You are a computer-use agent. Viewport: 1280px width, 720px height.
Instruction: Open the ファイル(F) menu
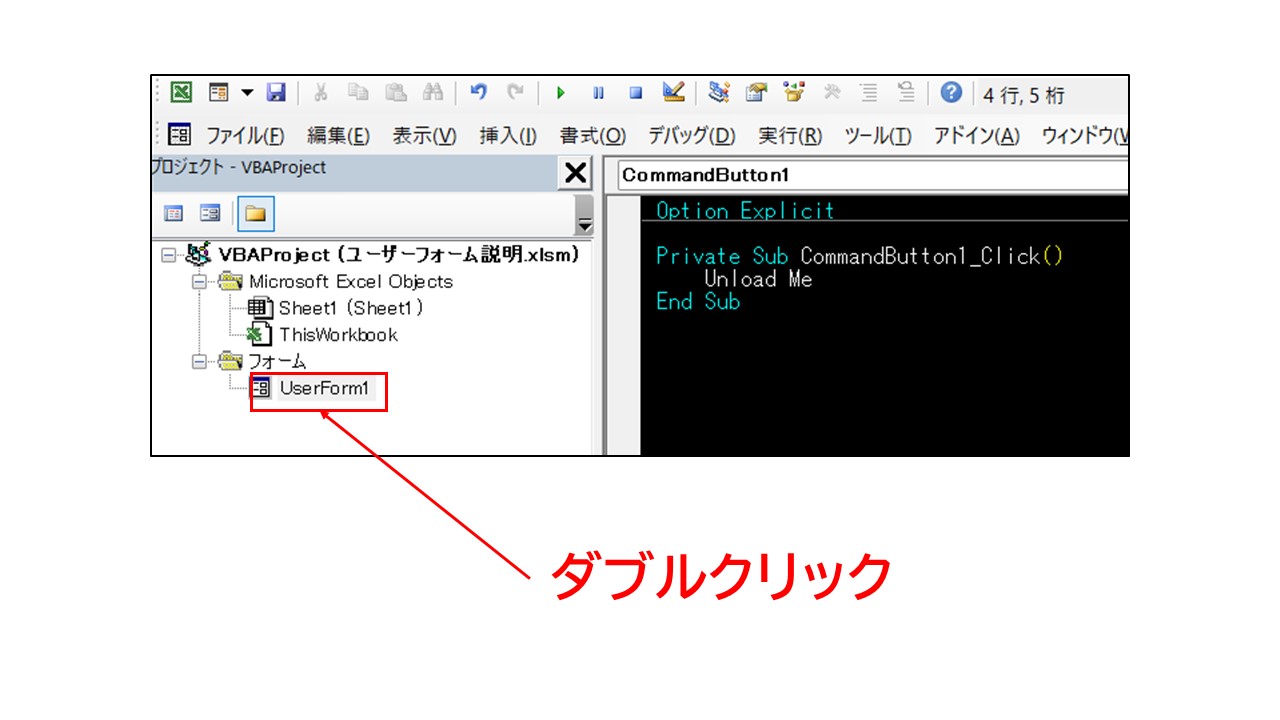point(245,136)
